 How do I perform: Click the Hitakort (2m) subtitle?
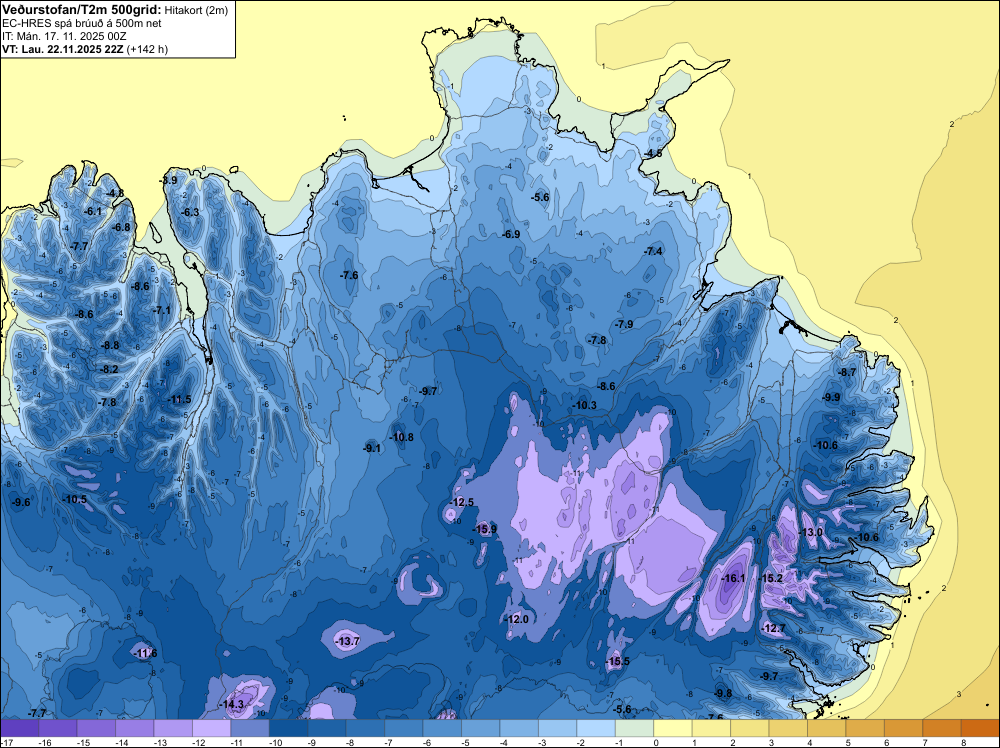click(196, 10)
